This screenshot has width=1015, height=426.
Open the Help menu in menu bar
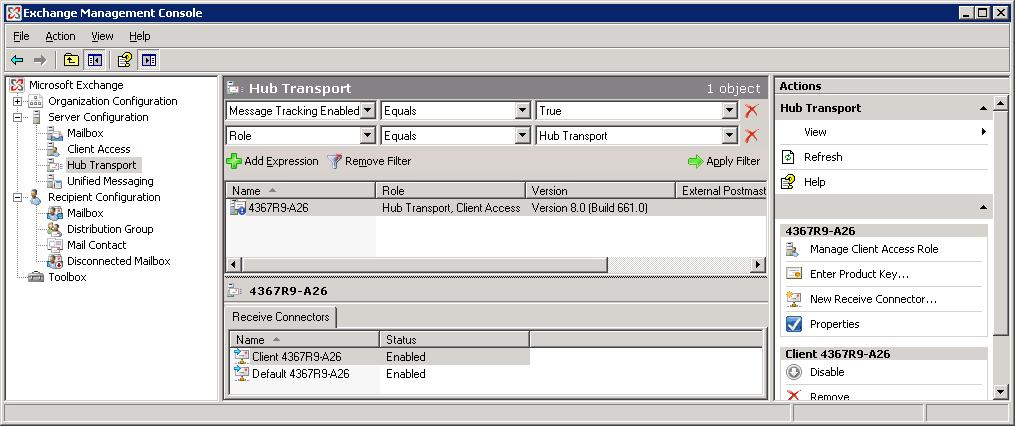click(139, 36)
